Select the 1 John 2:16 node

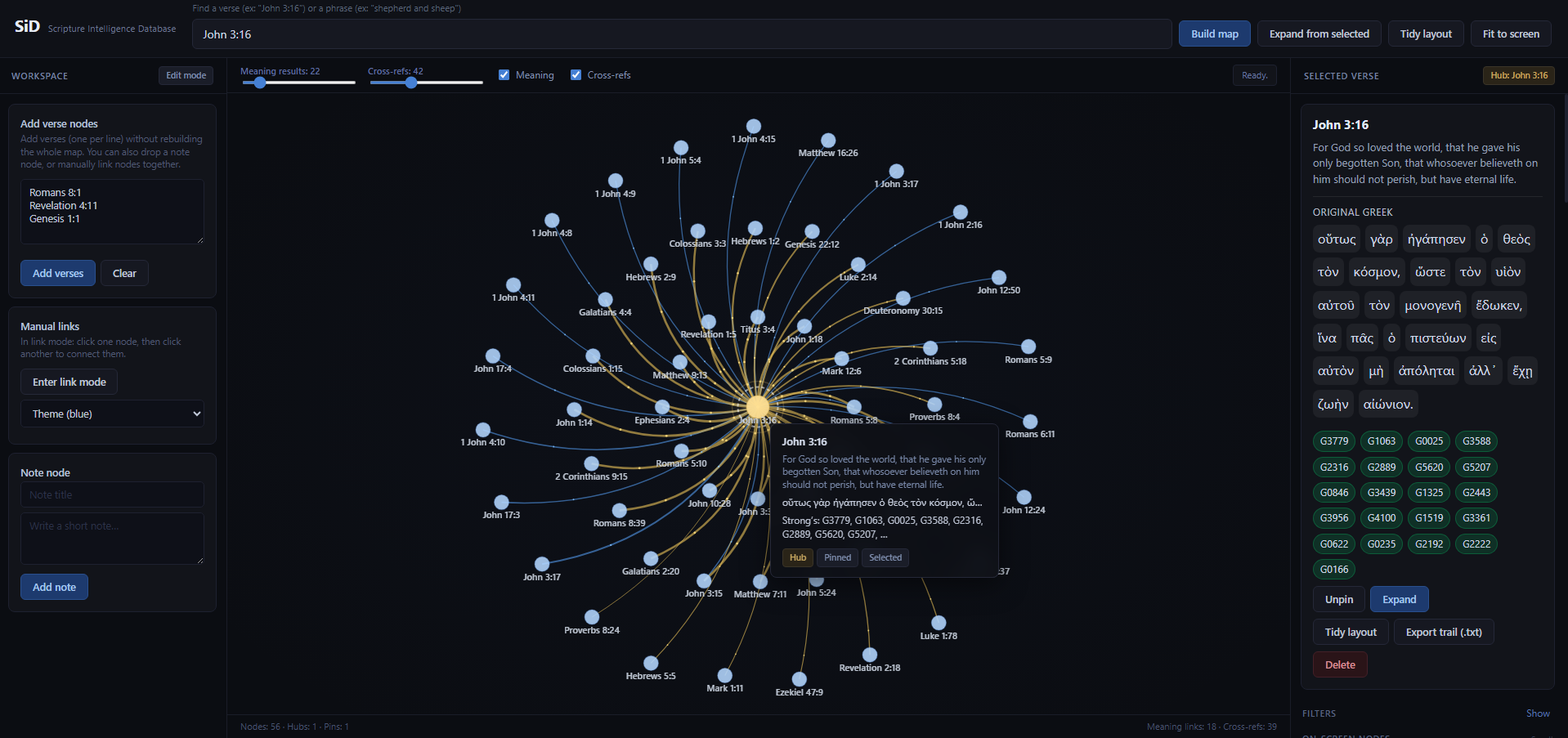click(x=961, y=212)
